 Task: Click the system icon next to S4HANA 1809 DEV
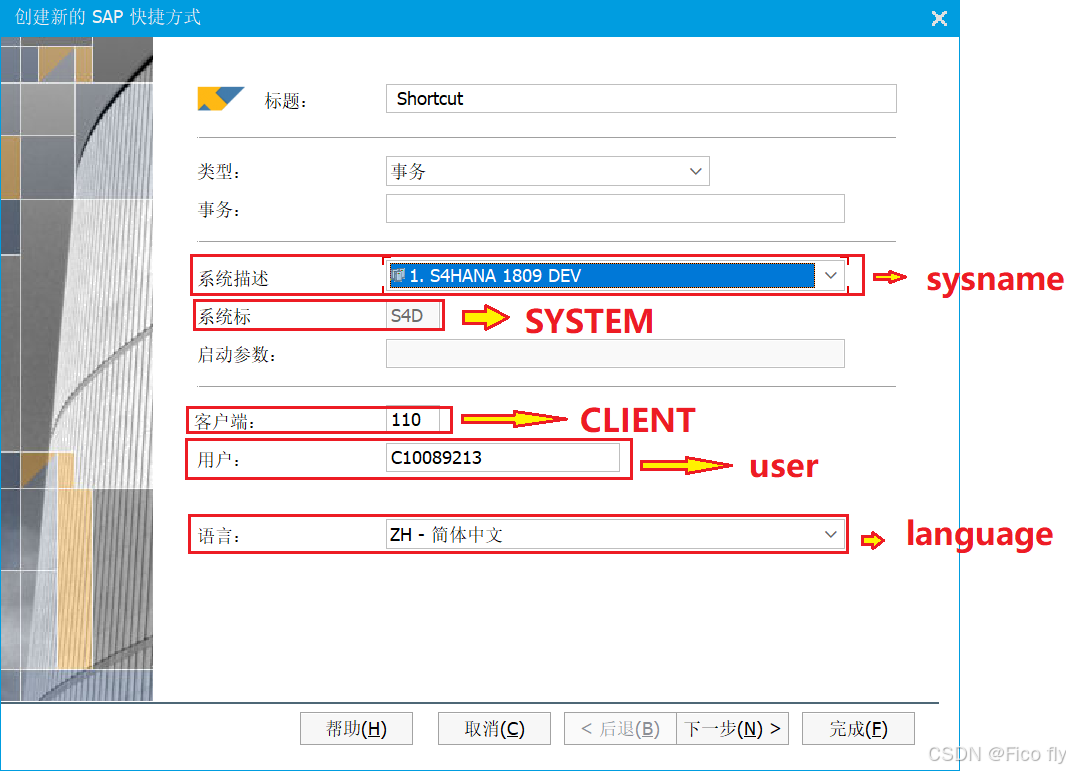398,276
